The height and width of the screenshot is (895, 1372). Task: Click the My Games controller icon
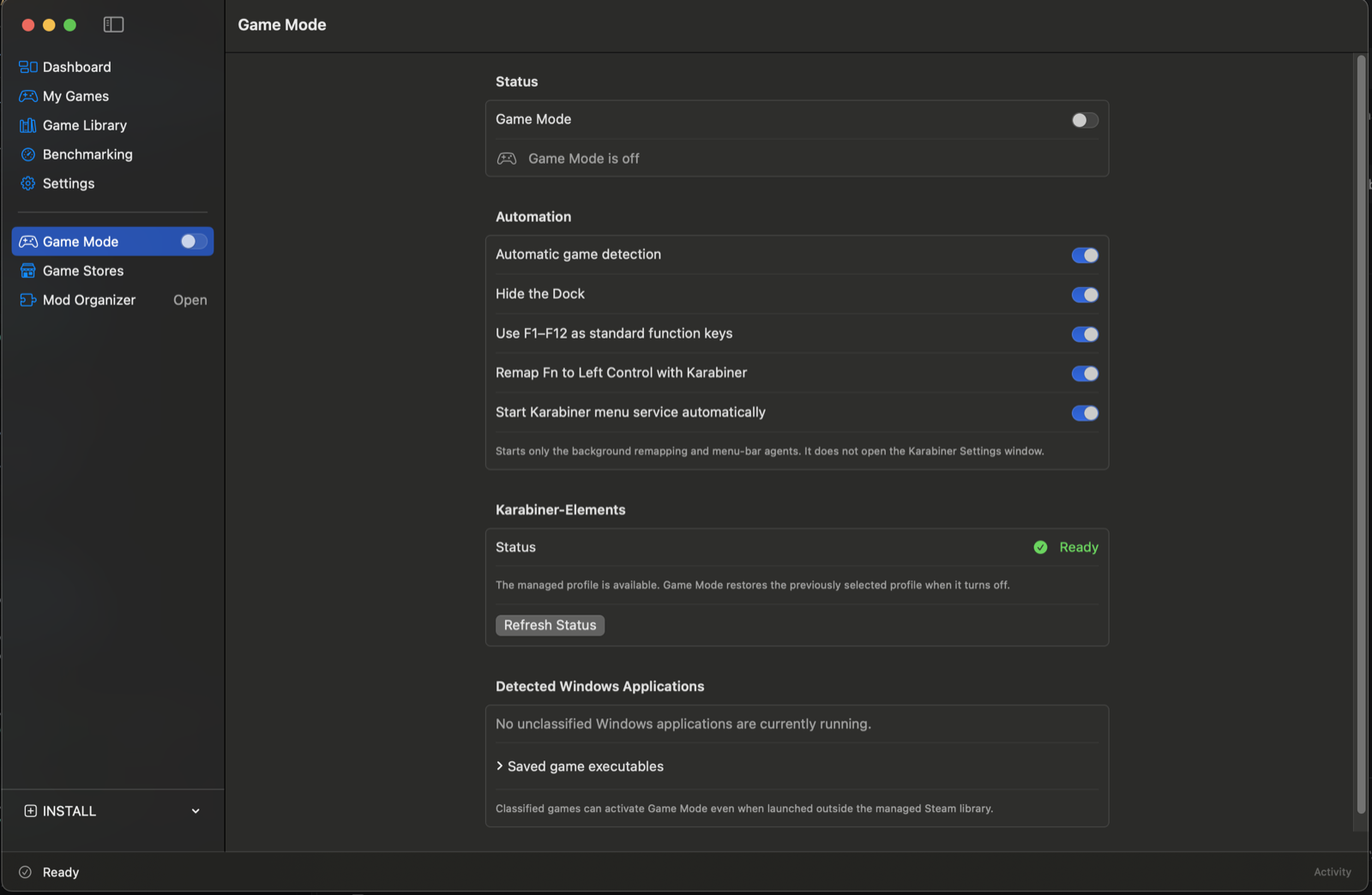coord(28,96)
